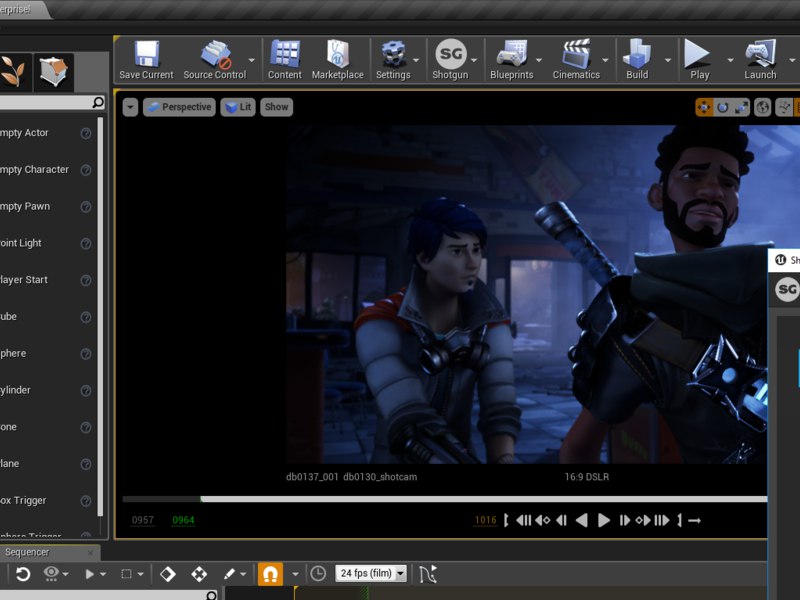Screen dimensions: 800x600
Task: Open the Sequencer selection box dropdown
Action: [132, 574]
